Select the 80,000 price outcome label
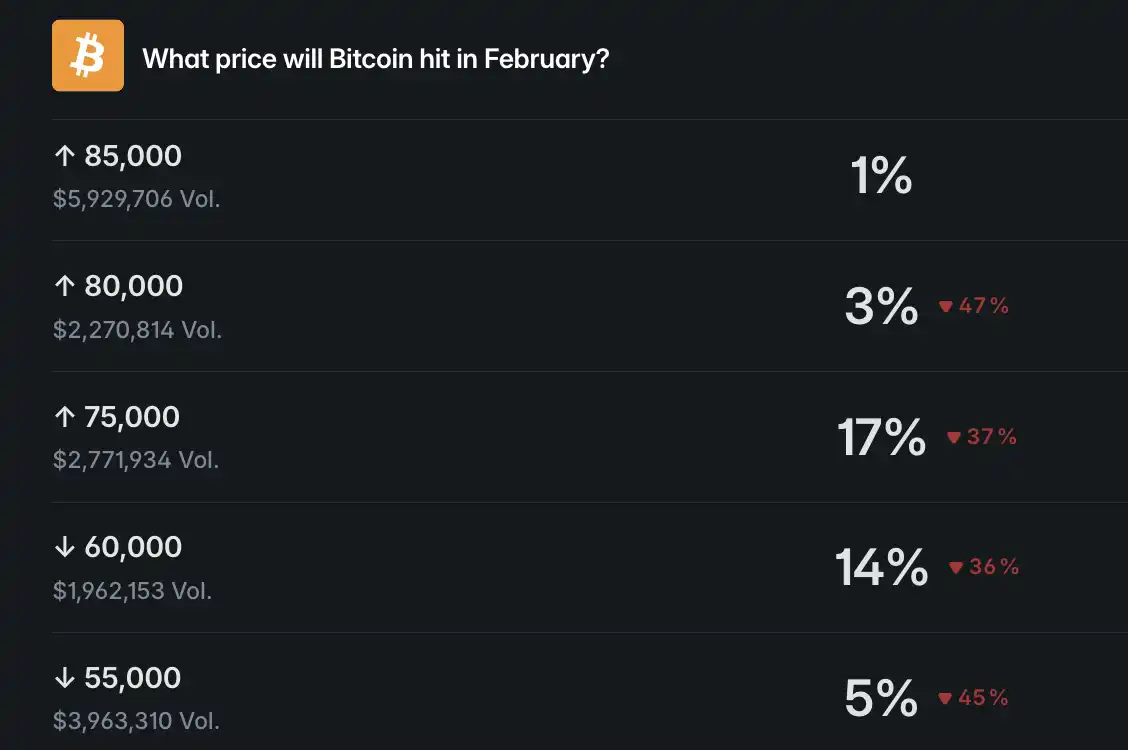The width and height of the screenshot is (1128, 750). click(x=134, y=286)
